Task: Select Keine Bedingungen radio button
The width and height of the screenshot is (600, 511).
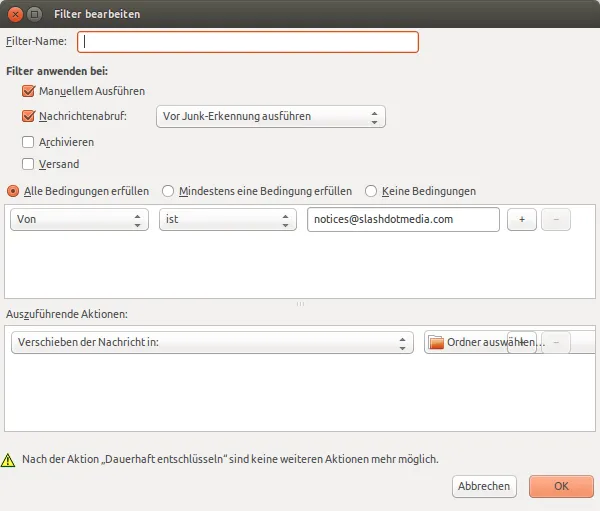Action: pyautogui.click(x=371, y=191)
